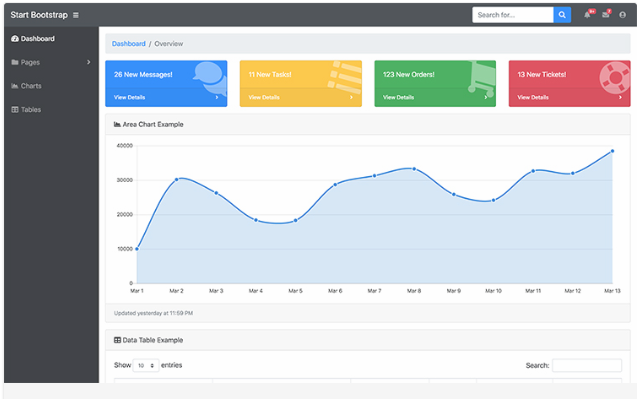Click the 40000 y-axis label
Screen dimensions: 637x399
pyautogui.click(x=125, y=145)
